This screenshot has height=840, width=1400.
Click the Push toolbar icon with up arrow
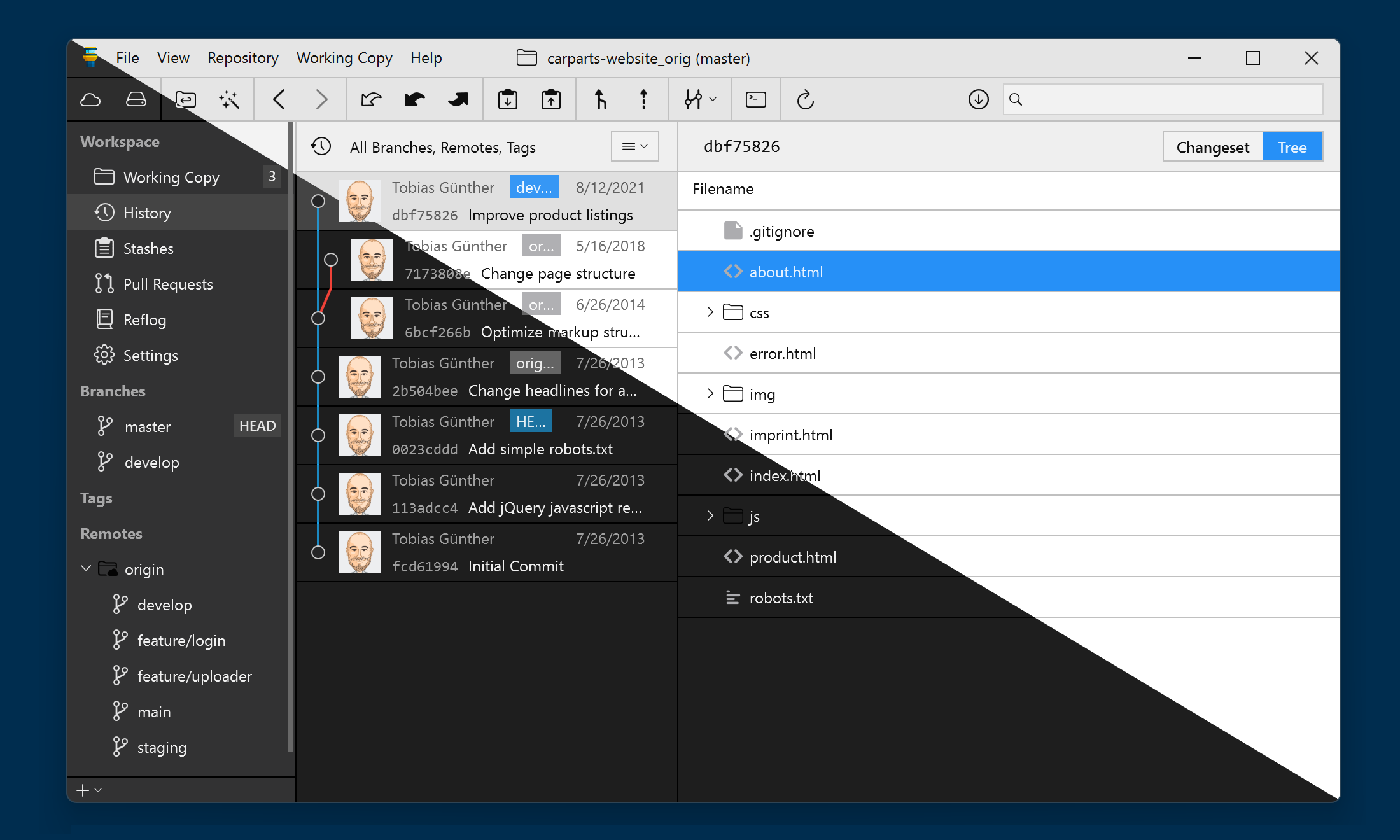[x=551, y=99]
